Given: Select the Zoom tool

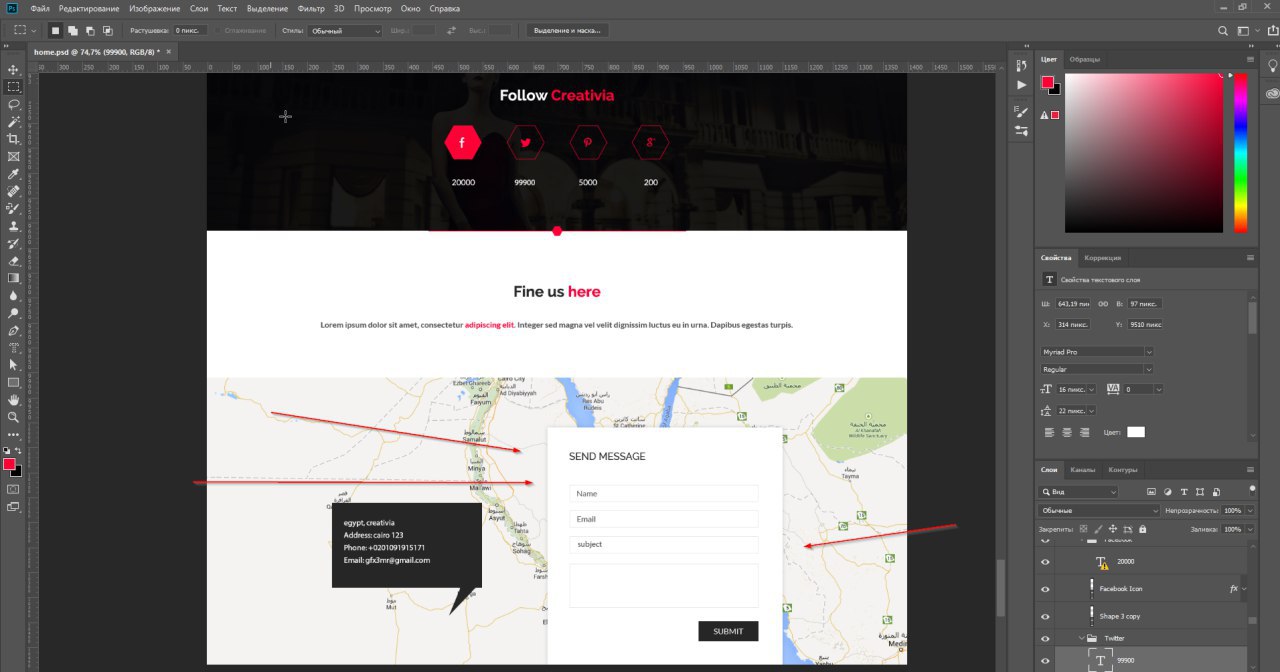Looking at the screenshot, I should click(13, 417).
